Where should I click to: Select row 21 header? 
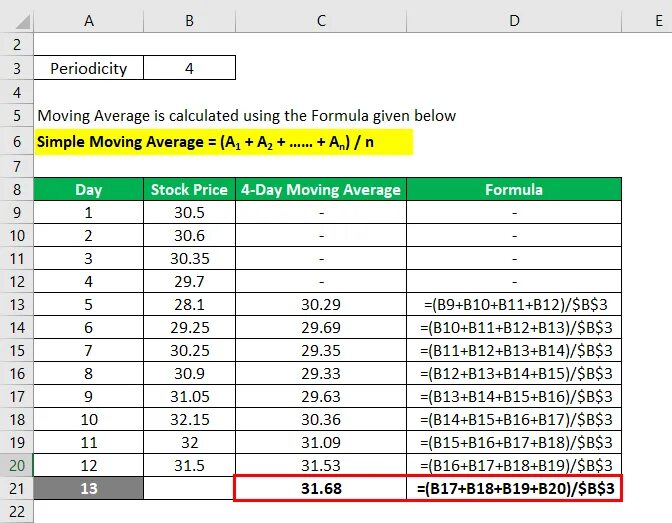17,488
